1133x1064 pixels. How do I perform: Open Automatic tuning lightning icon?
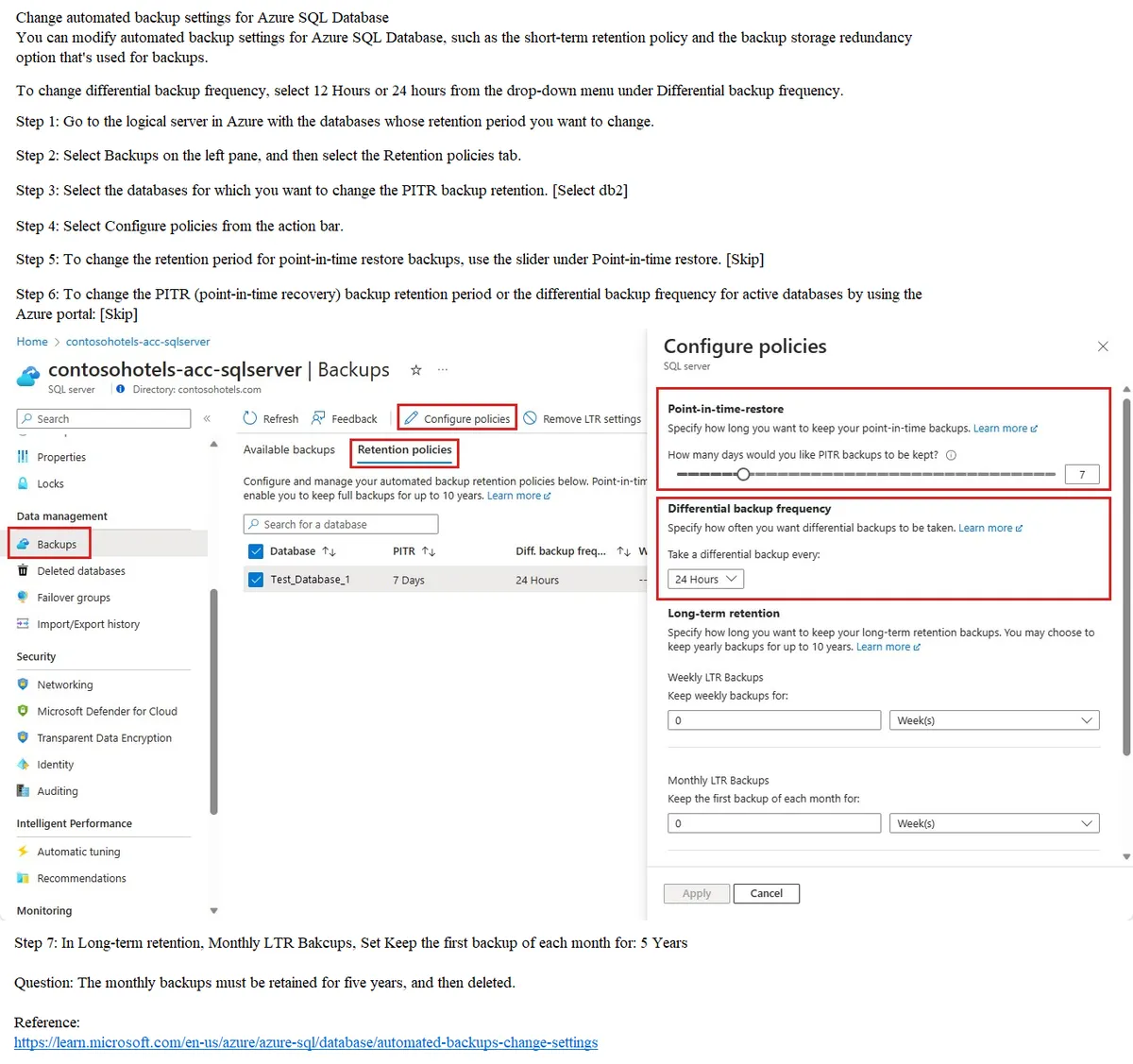(x=23, y=852)
